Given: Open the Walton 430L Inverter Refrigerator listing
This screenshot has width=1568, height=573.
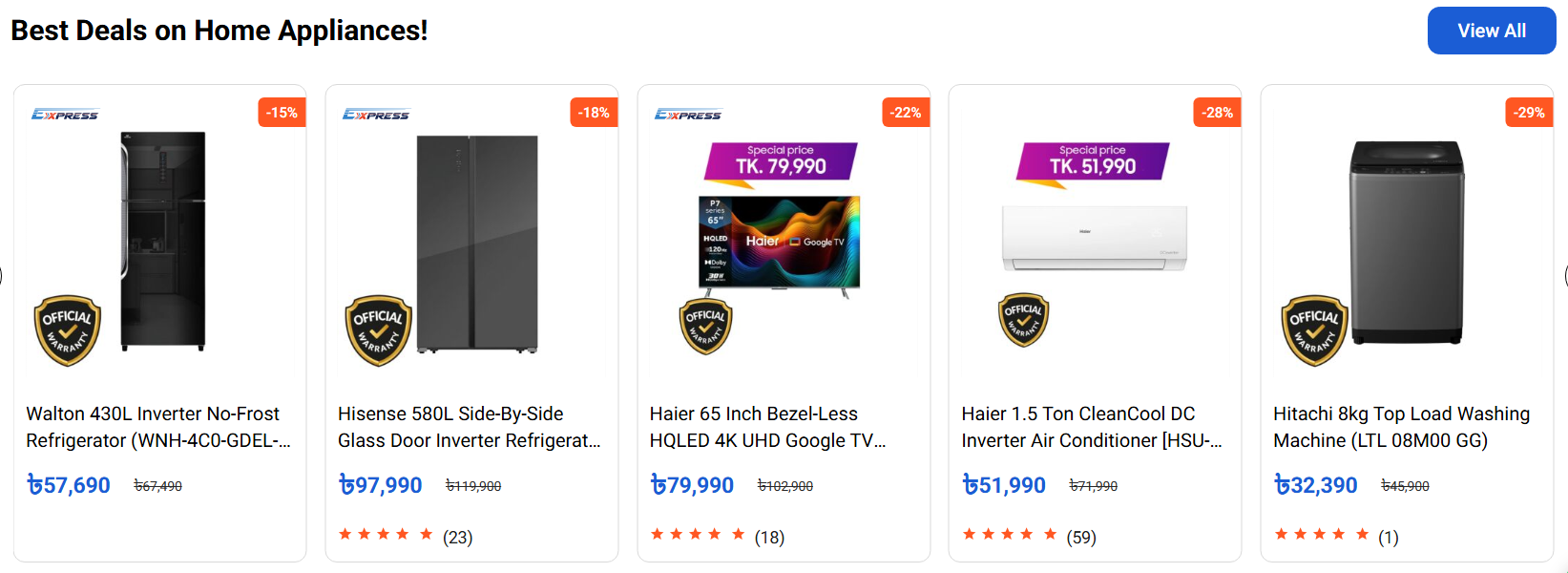Looking at the screenshot, I should pos(156,427).
